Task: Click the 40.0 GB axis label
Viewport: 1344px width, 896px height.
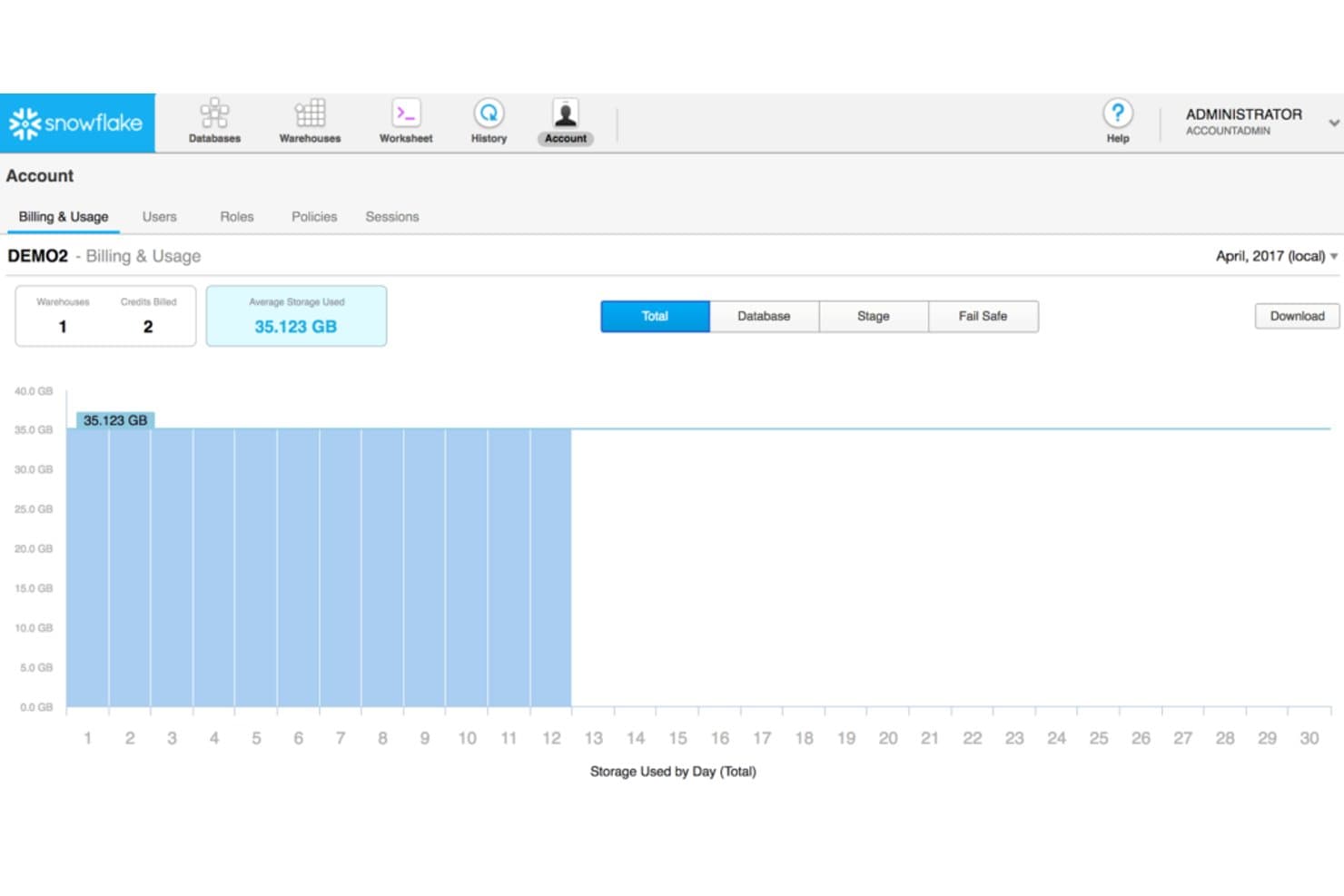Action: click(34, 391)
